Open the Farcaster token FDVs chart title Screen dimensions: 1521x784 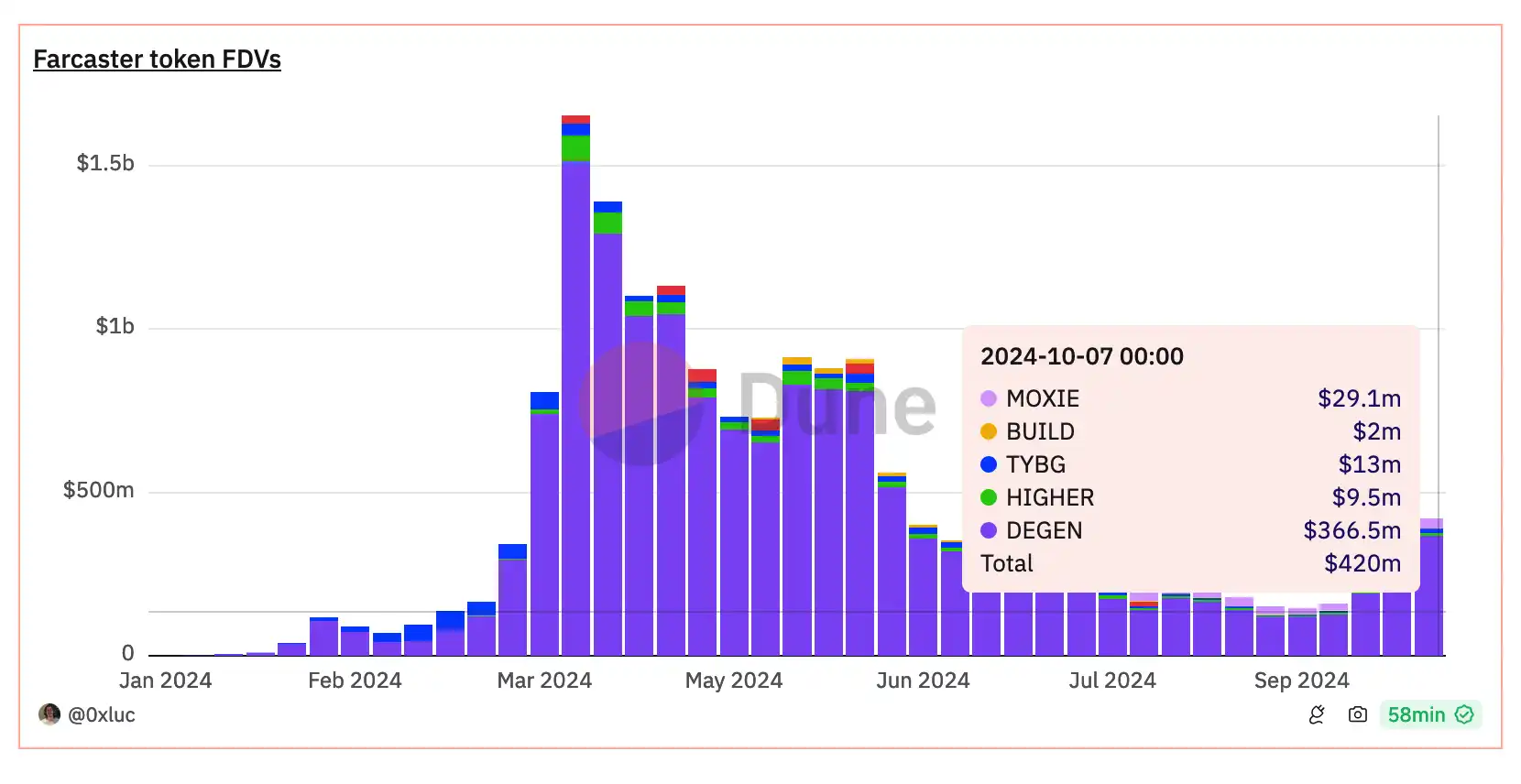click(157, 60)
